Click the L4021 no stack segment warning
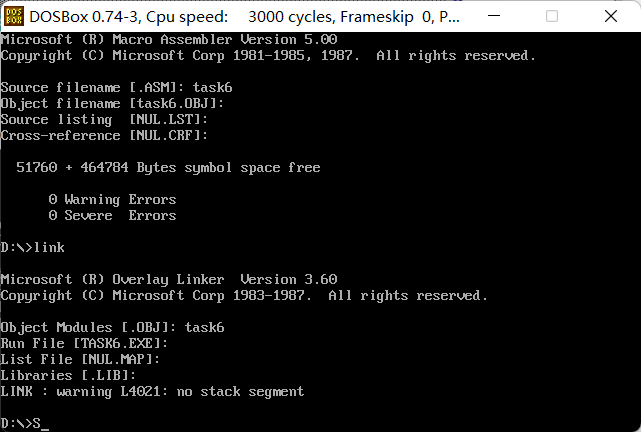 pyautogui.click(x=152, y=392)
